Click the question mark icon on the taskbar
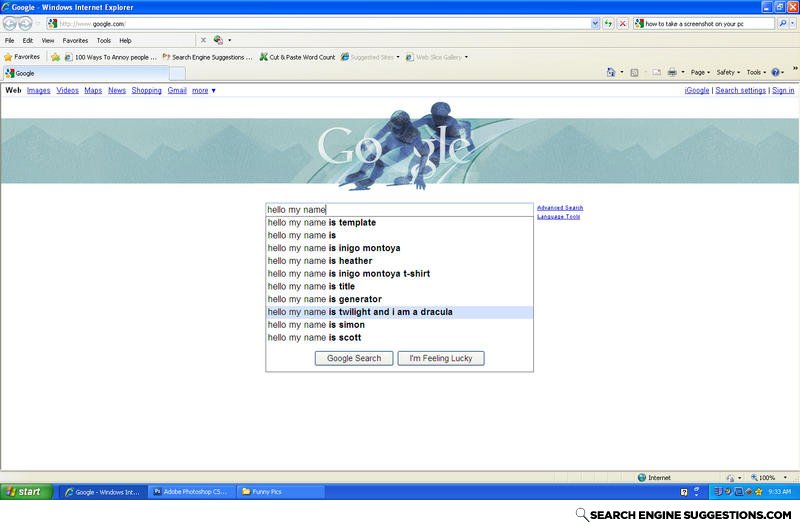 (684, 492)
